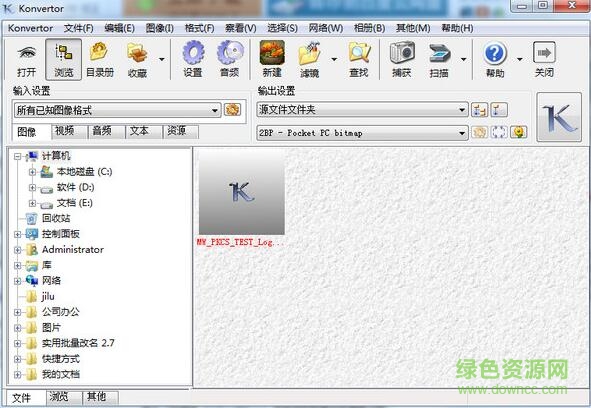591x408 pixels.
Task: Click the large K convert button
Action: point(559,117)
